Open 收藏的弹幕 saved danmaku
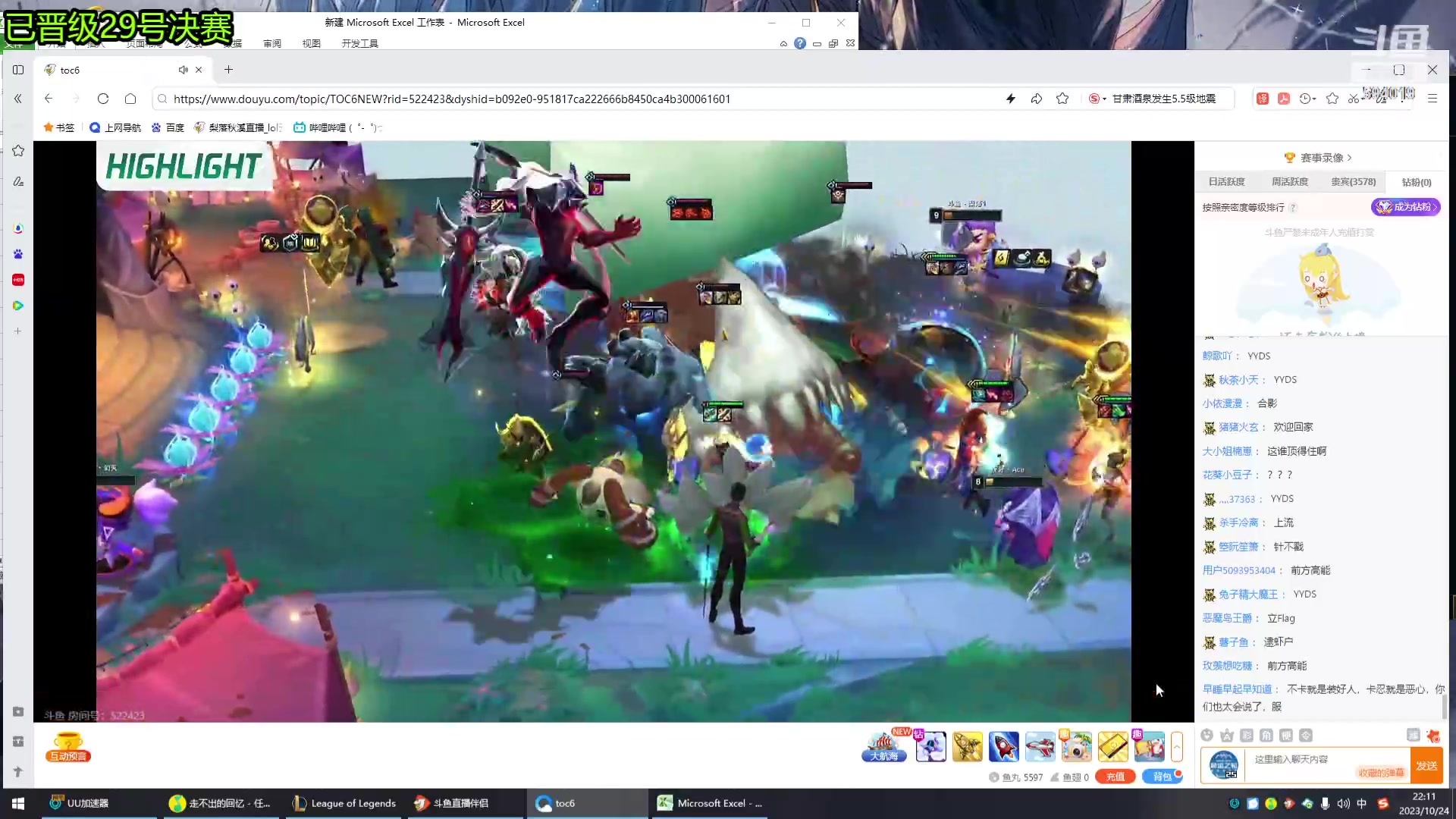 pos(1381,773)
